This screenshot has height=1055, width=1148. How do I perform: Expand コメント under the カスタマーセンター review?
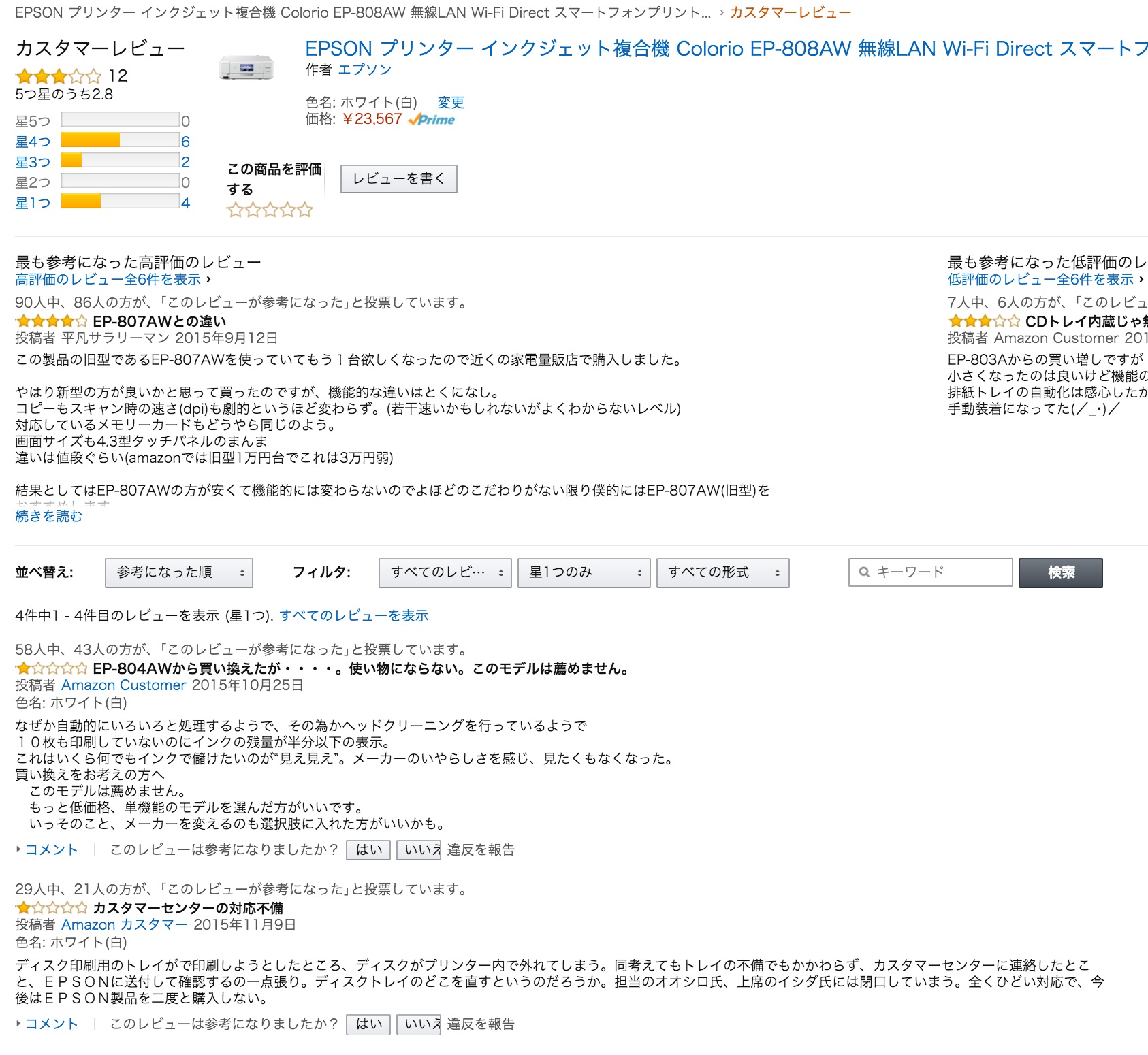pyautogui.click(x=52, y=1024)
